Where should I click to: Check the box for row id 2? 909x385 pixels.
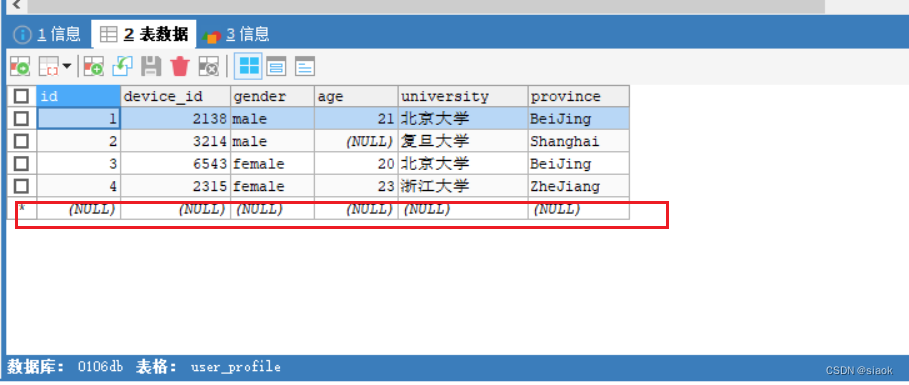pos(21,141)
